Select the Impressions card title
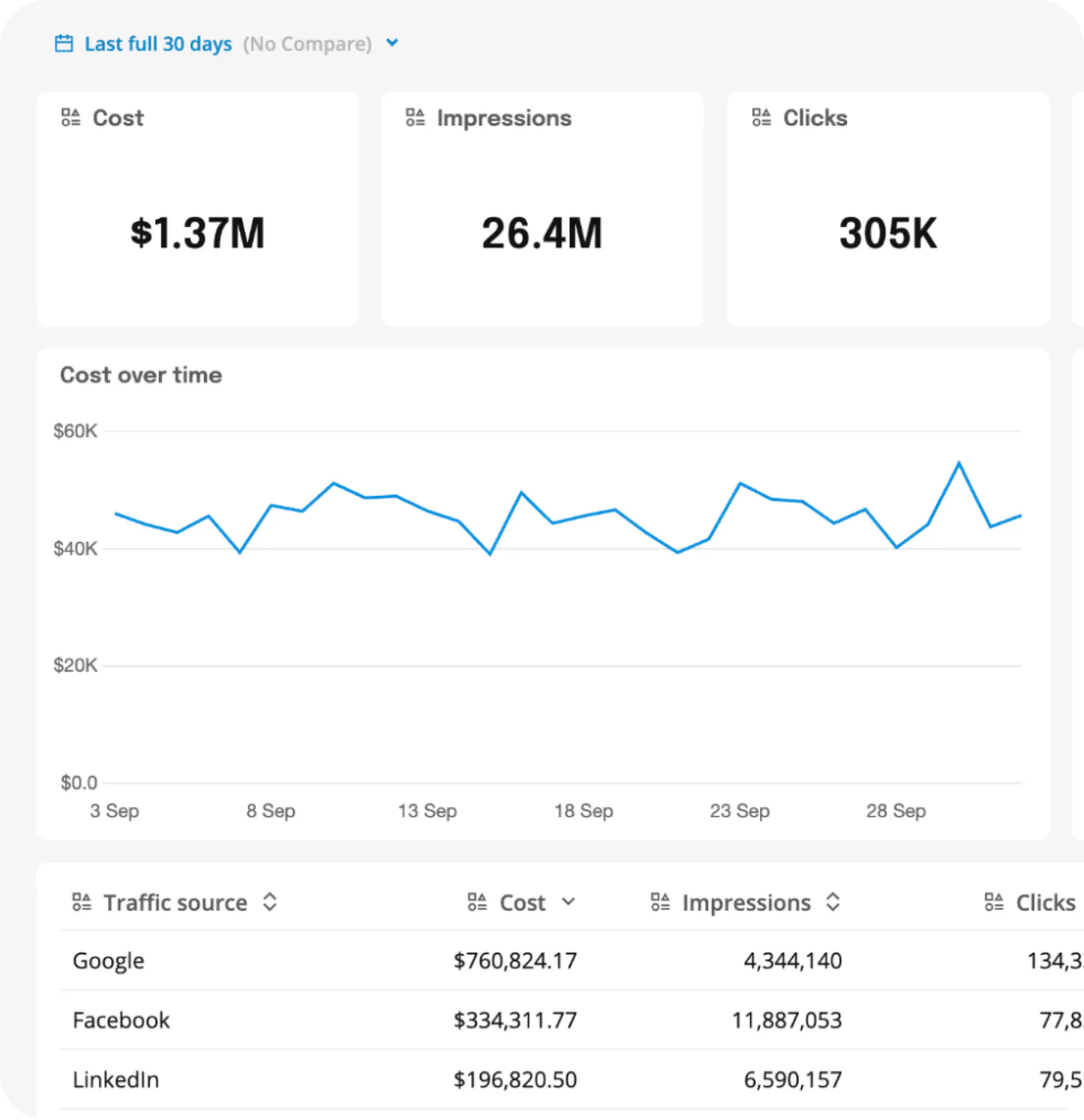Screen dimensions: 1084x1120 (504, 118)
